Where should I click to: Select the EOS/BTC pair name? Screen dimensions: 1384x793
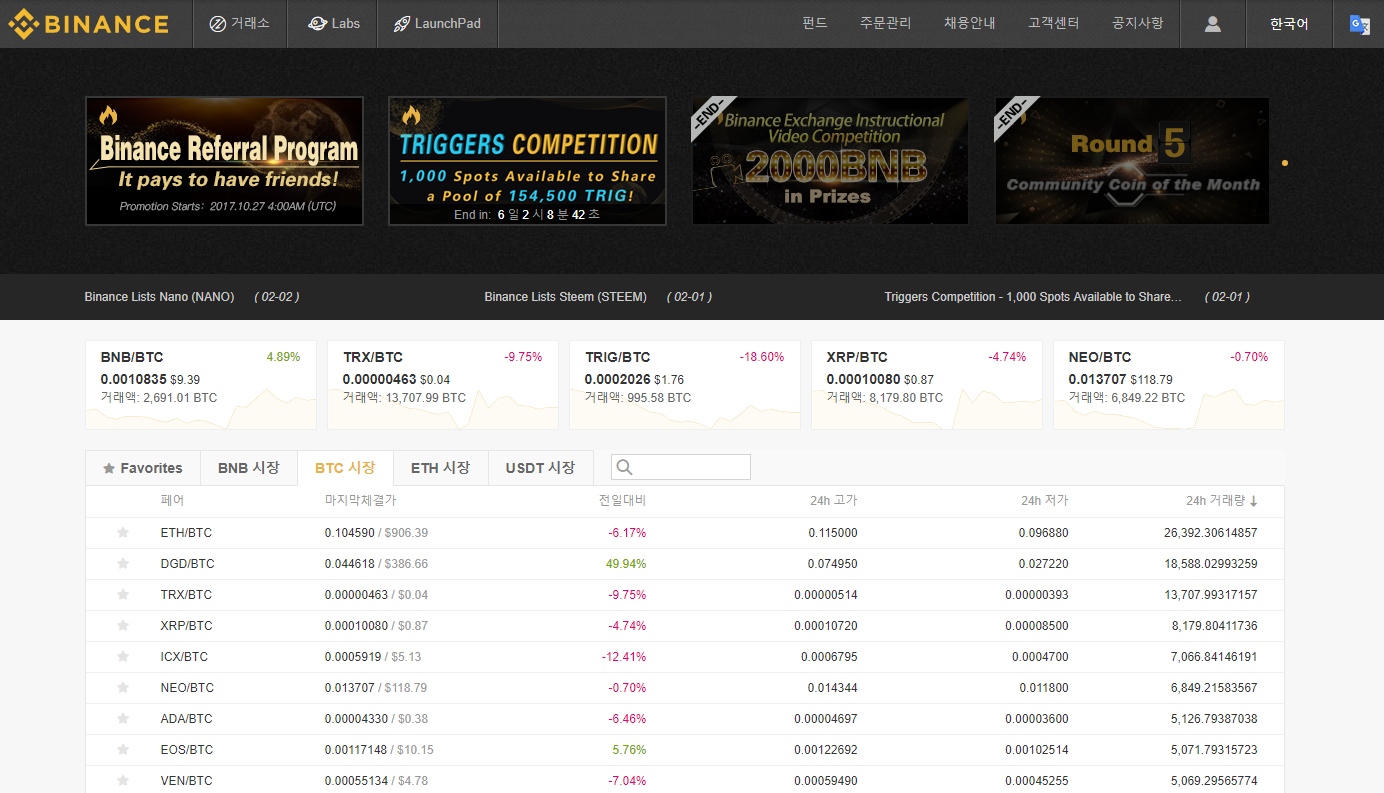point(187,750)
